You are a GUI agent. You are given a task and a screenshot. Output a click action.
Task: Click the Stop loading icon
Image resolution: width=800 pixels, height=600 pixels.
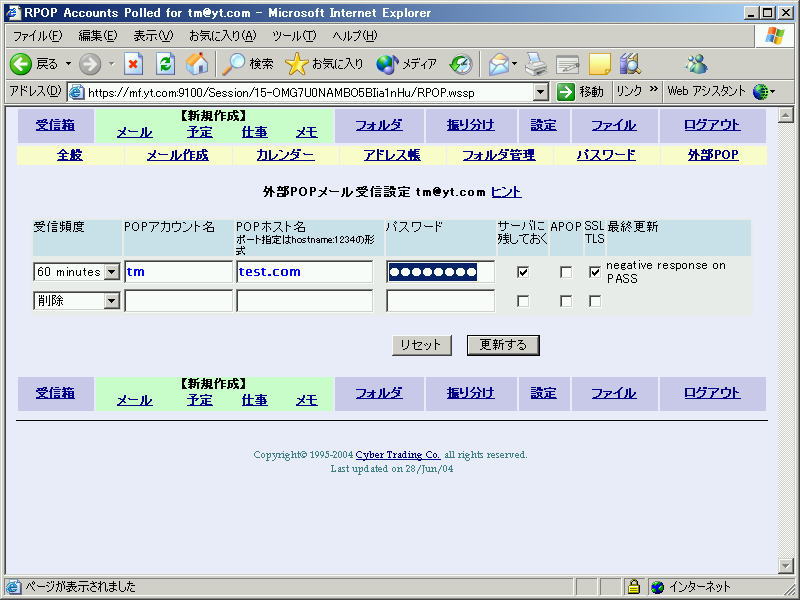[x=133, y=64]
